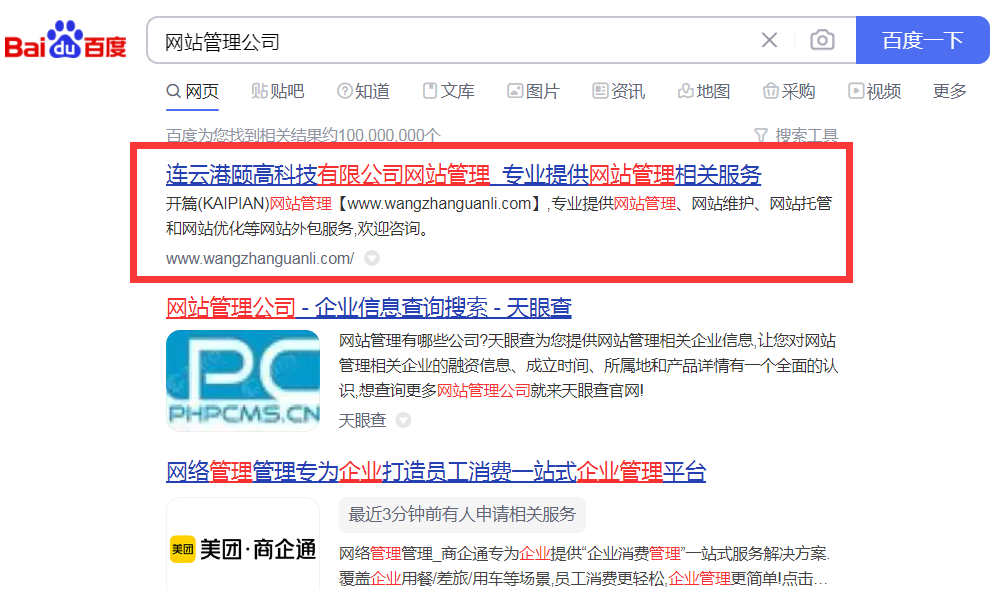This screenshot has width=996, height=590.
Task: Expand dropdown arrow beside 天眼查 source
Action: pyautogui.click(x=403, y=420)
